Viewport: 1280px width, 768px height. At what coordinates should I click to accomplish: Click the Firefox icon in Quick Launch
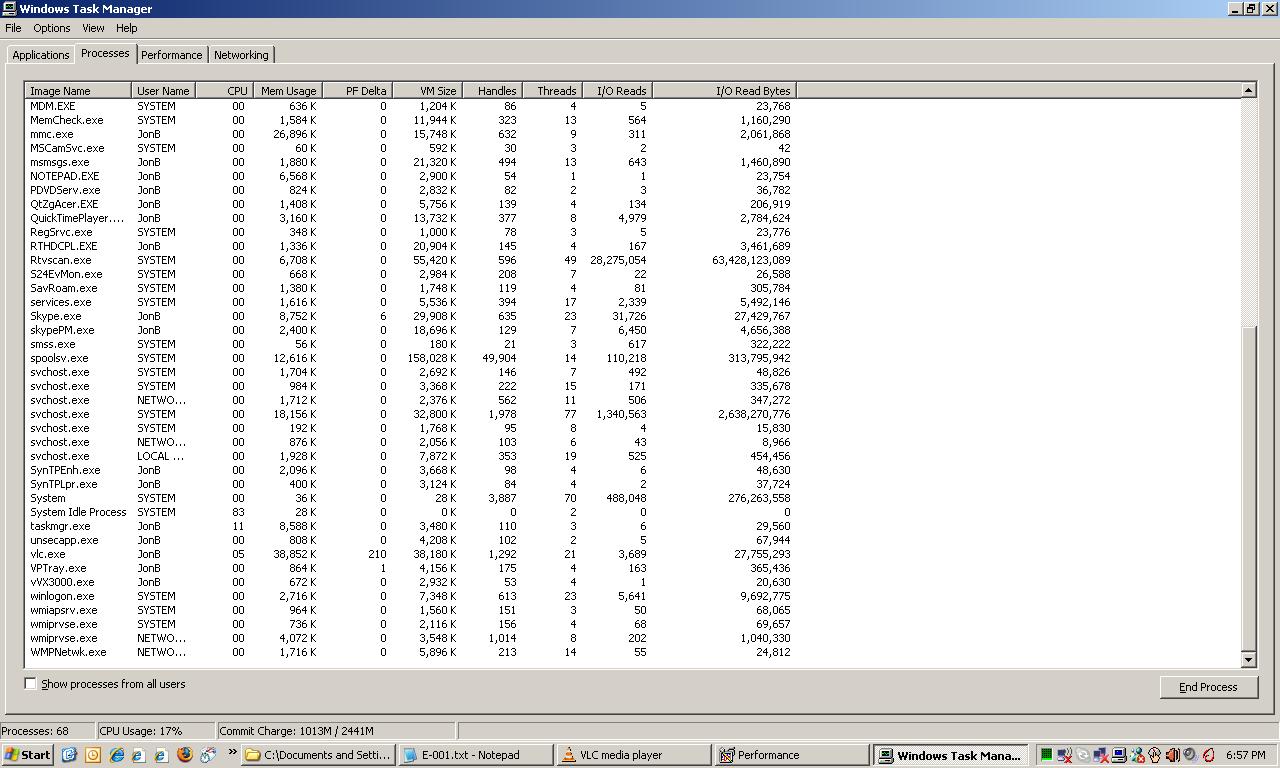point(184,755)
